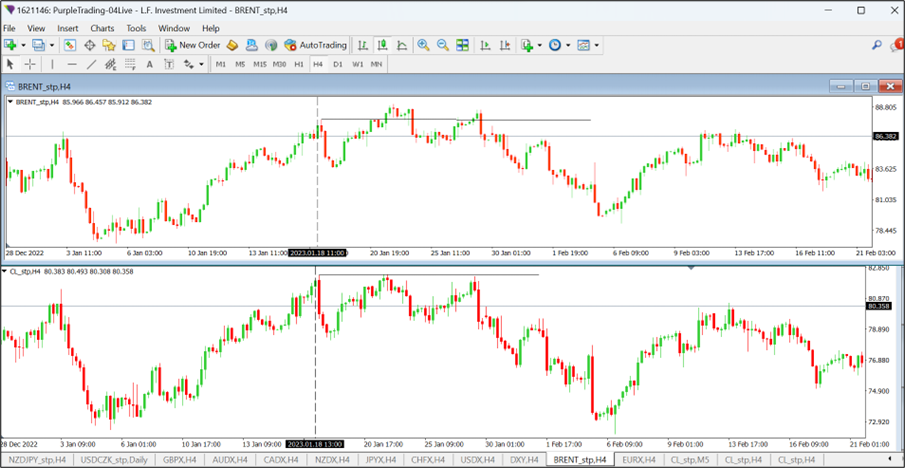The height and width of the screenshot is (468, 905).
Task: Switch to the NZDJPY_stp,H4 chart tab
Action: (x=37, y=460)
